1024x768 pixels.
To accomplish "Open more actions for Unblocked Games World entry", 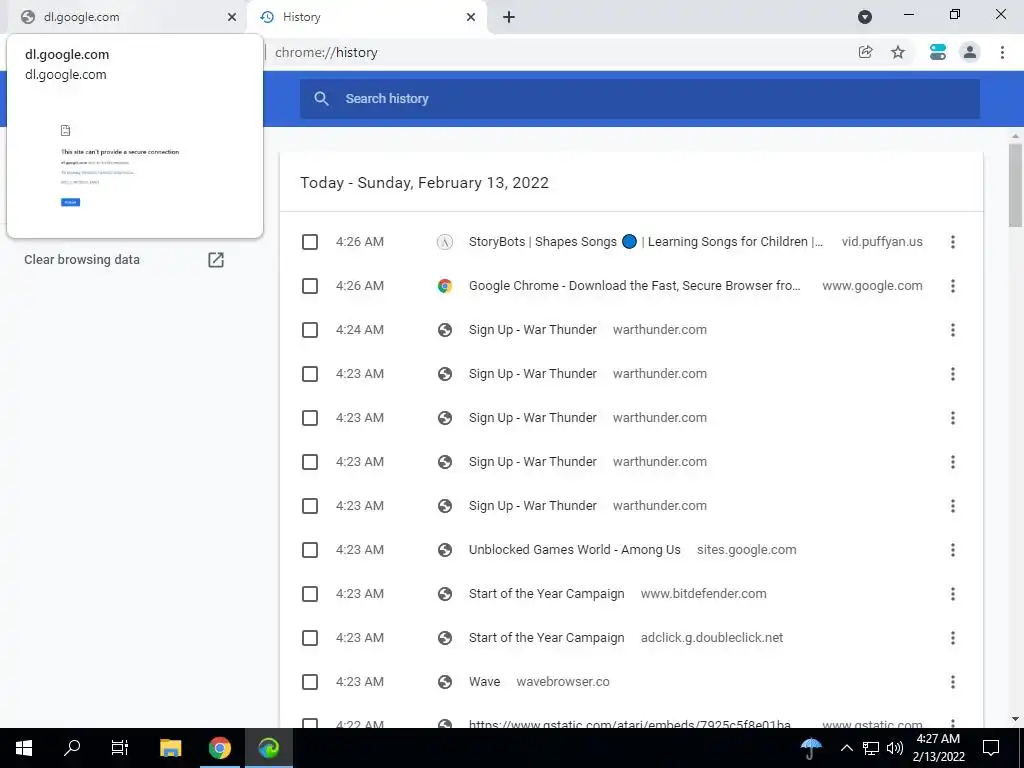I will [953, 550].
